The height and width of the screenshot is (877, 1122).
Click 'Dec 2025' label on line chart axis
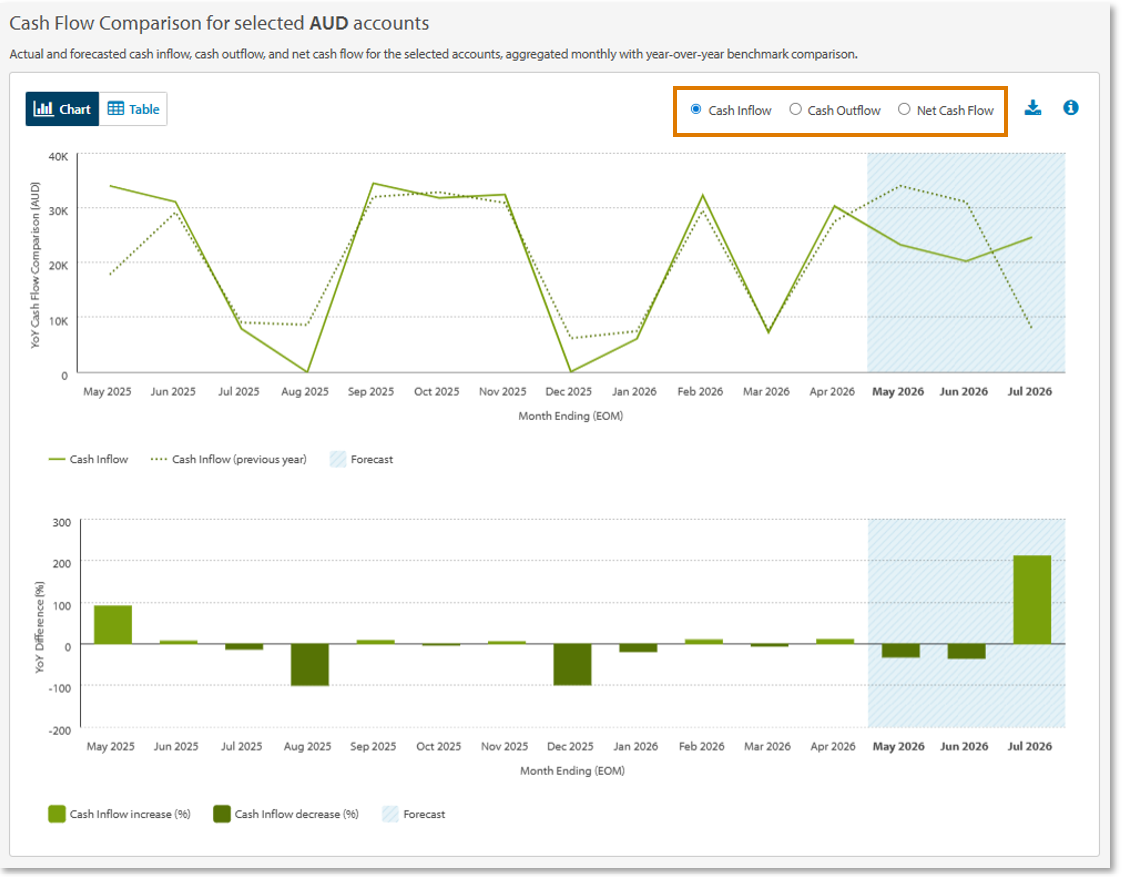pos(568,391)
